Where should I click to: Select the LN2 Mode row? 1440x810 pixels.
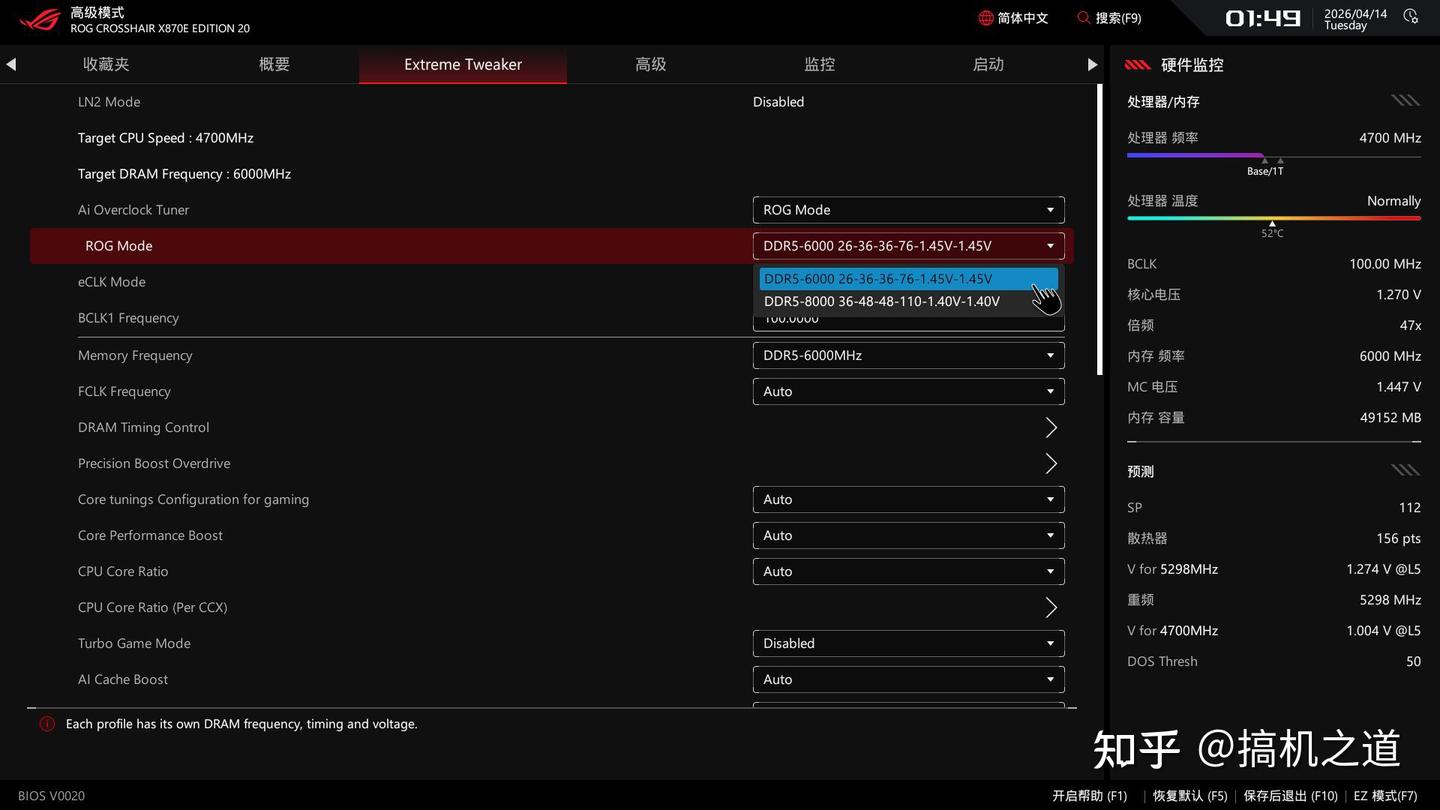pos(551,102)
